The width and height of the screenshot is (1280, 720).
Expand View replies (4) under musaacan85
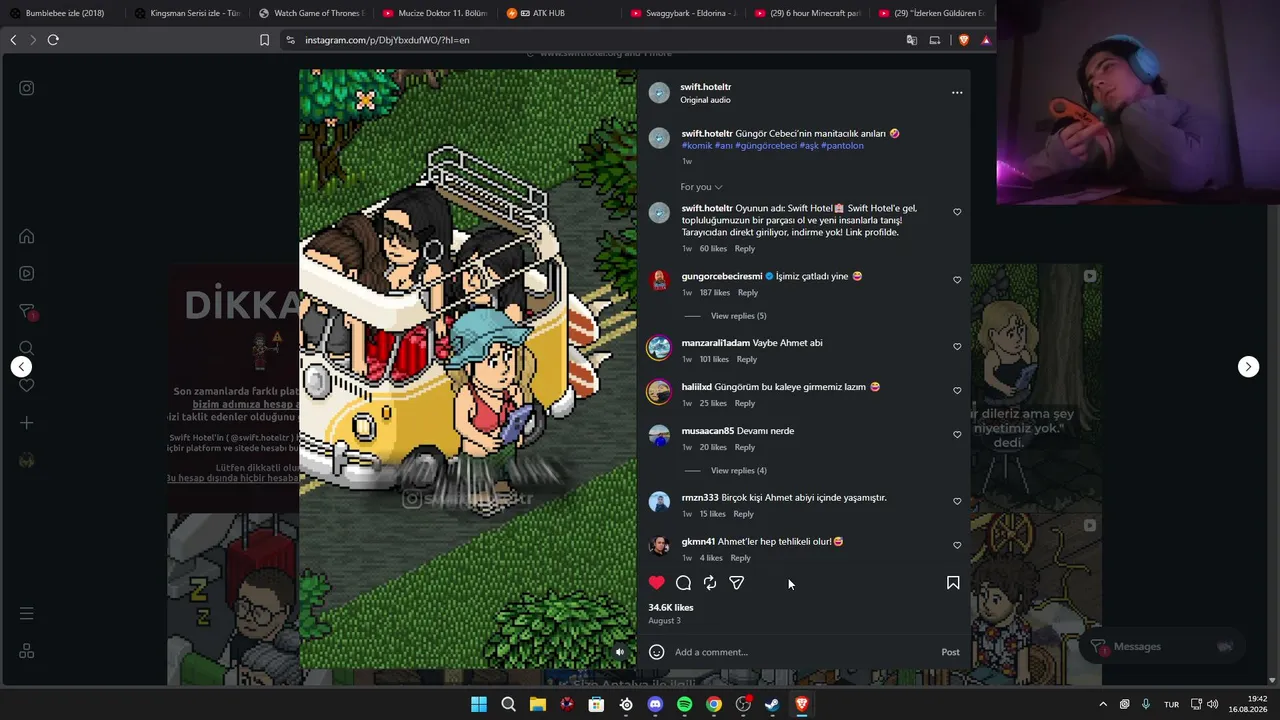tap(738, 471)
